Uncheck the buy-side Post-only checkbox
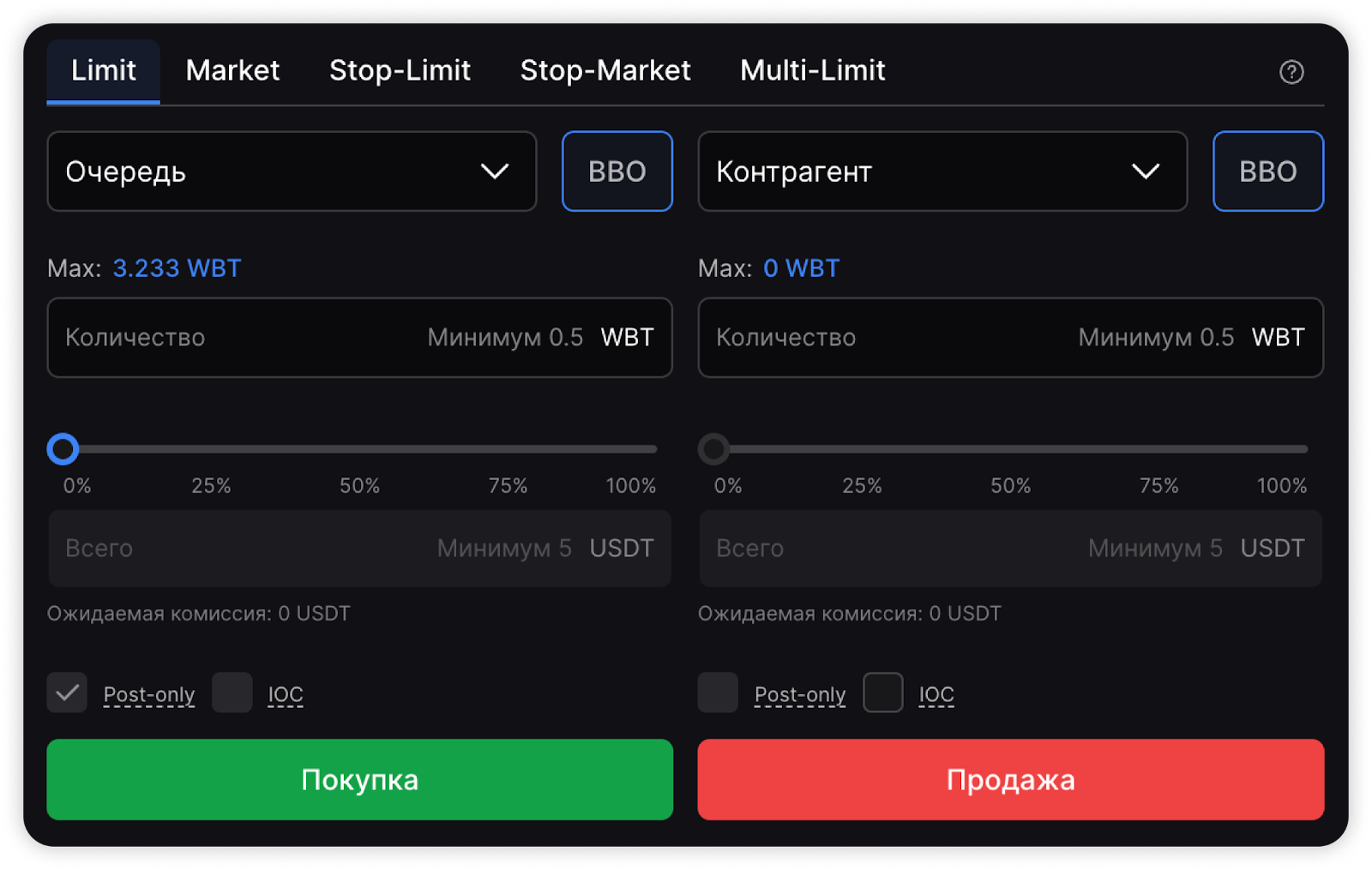 (67, 693)
